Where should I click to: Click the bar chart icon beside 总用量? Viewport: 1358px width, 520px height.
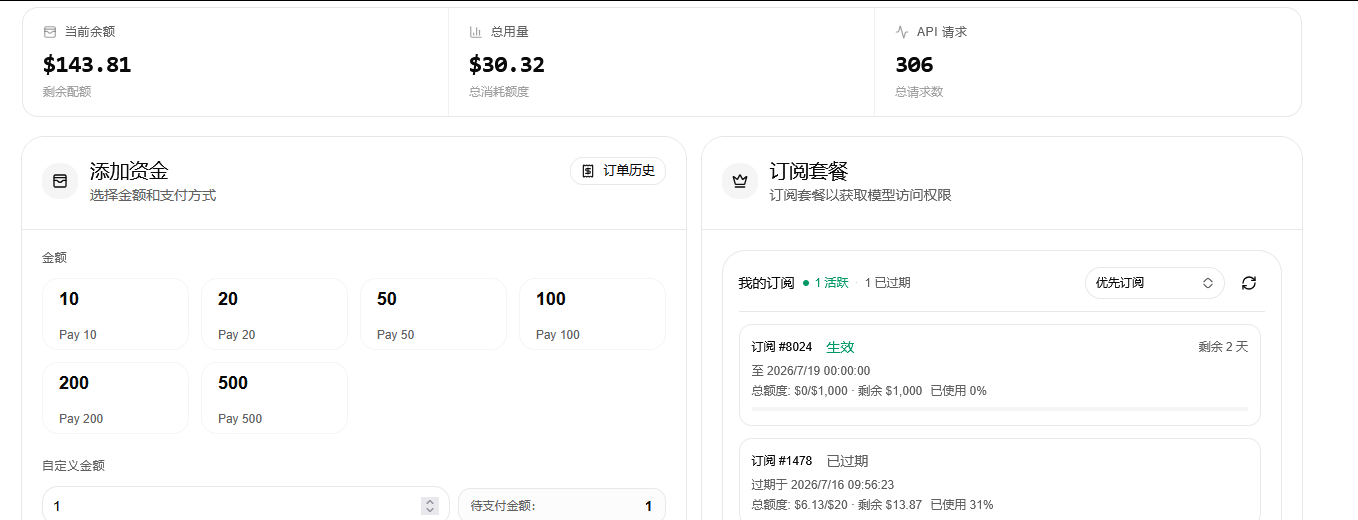(476, 32)
